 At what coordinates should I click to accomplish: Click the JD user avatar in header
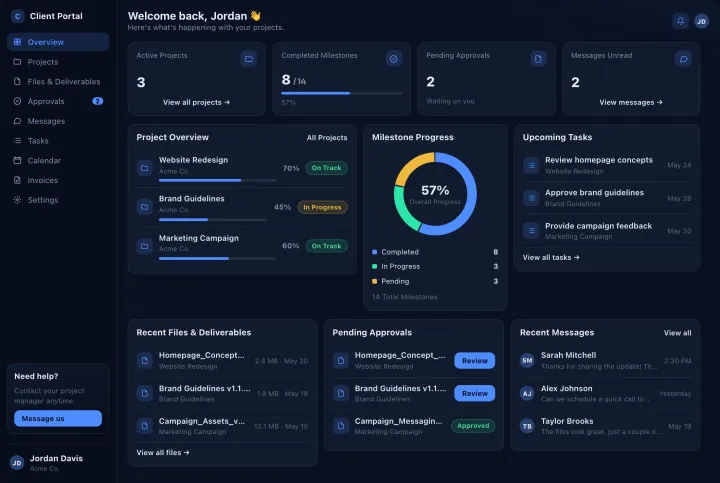[701, 21]
